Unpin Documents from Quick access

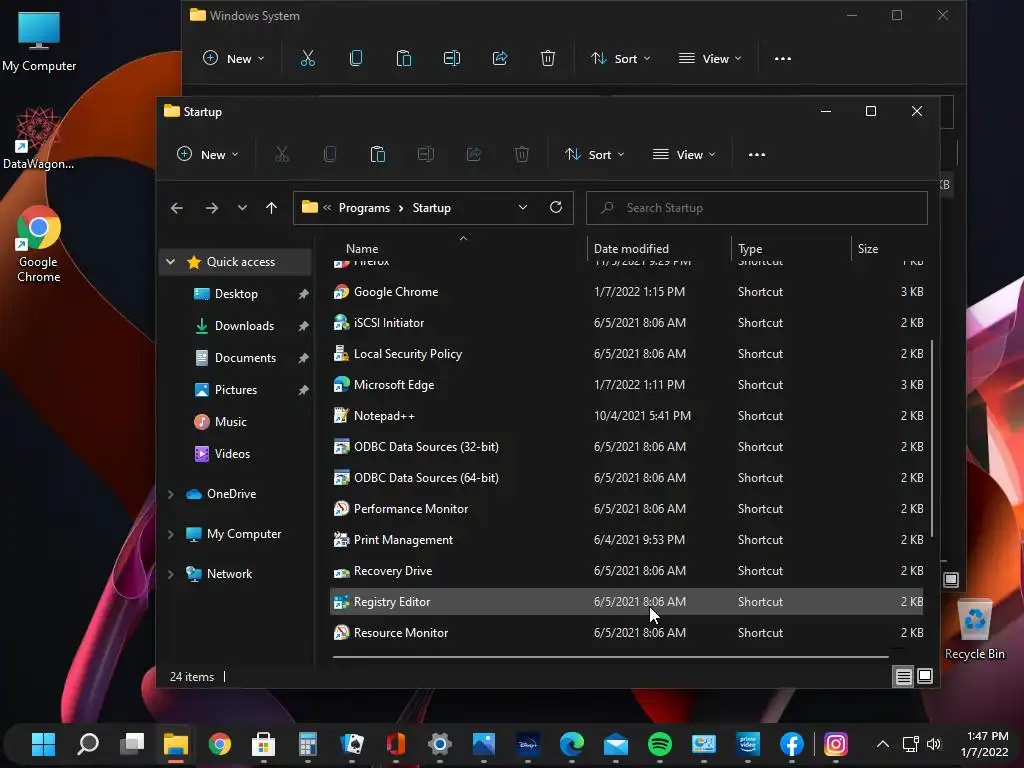pos(303,358)
